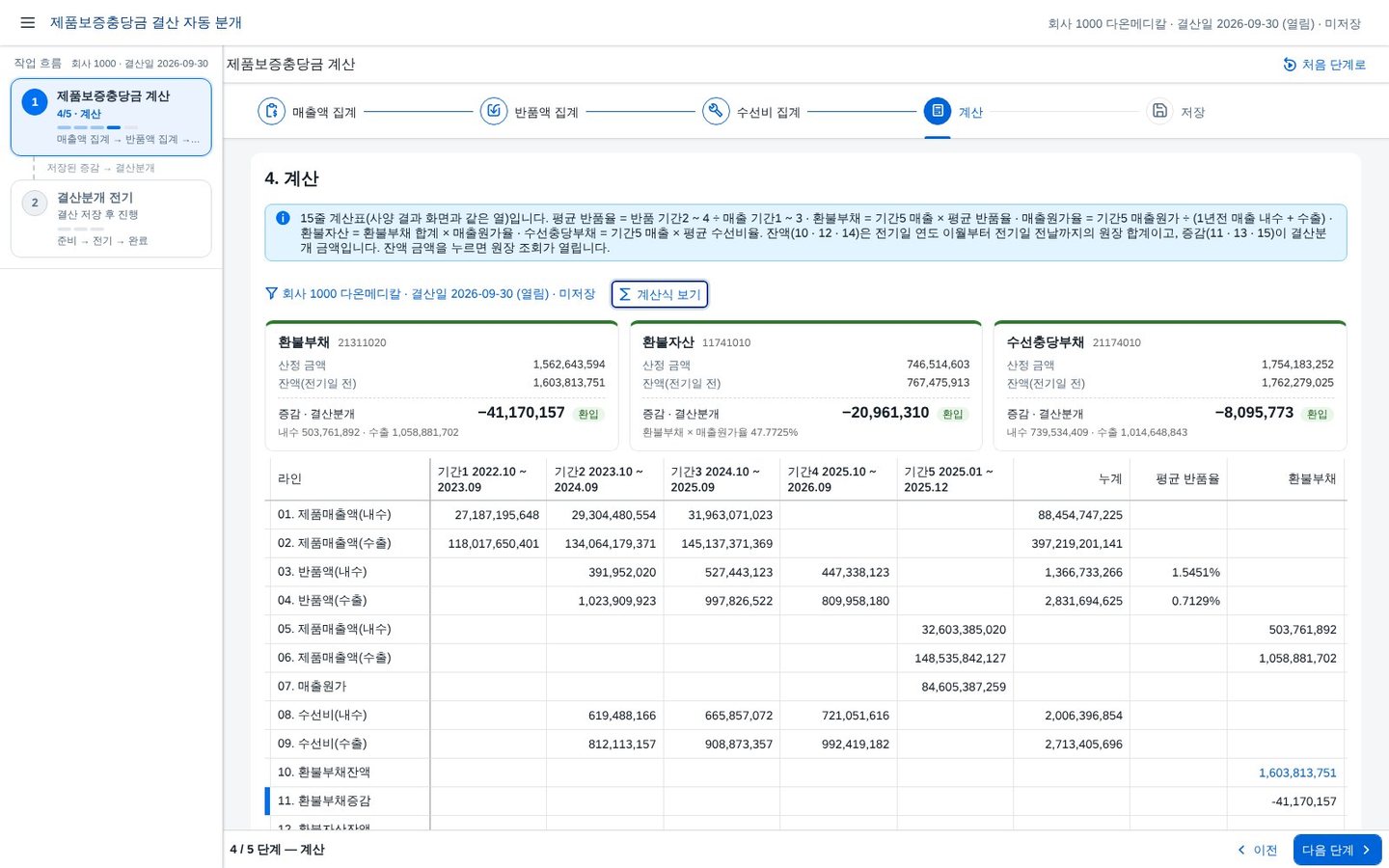The height and width of the screenshot is (868, 1389).
Task: Select row 07. 매출원가
Action: click(805, 687)
